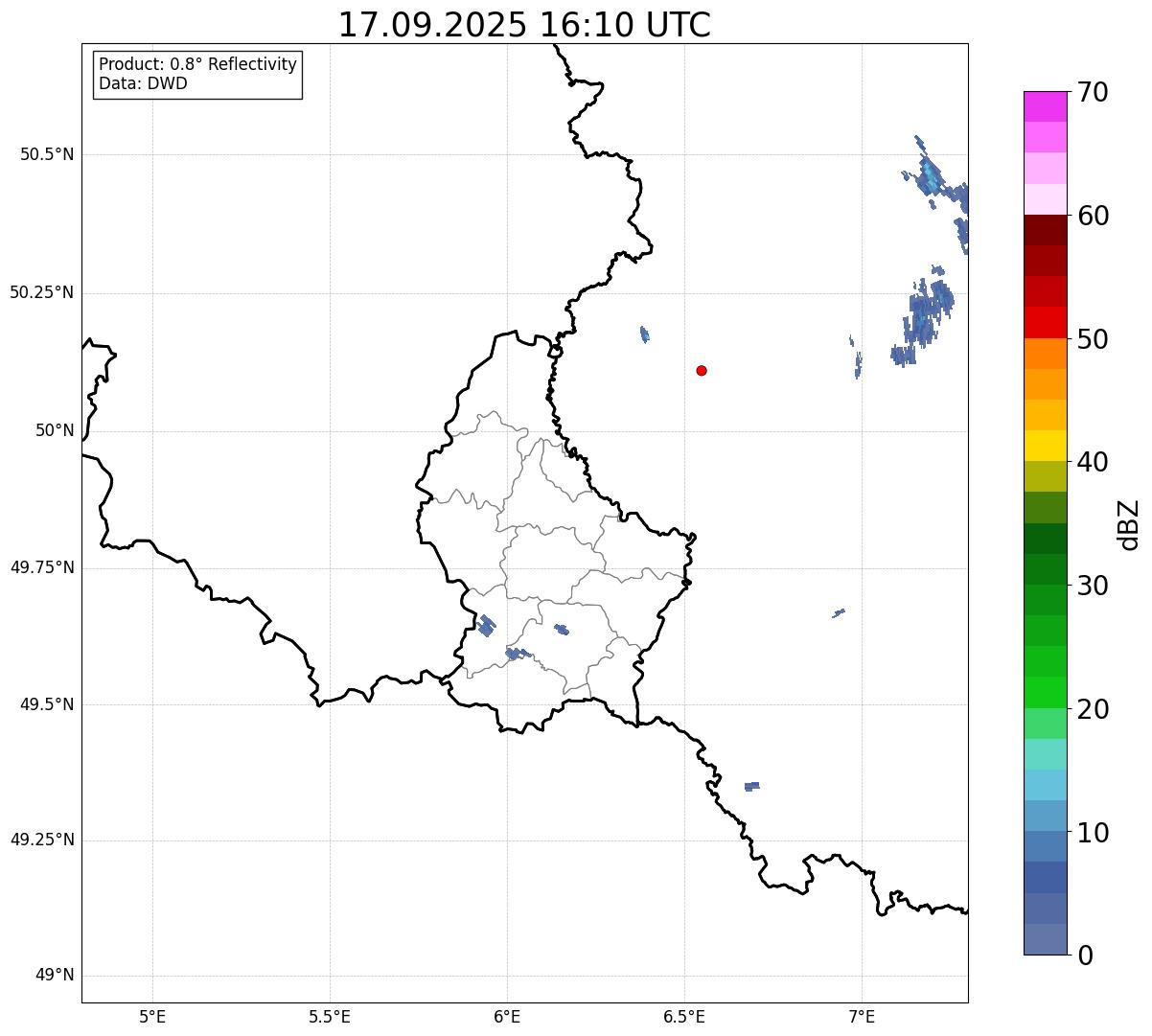The image size is (1152, 1036).
Task: Click the colorbar tick label 20
Action: click(x=1093, y=709)
